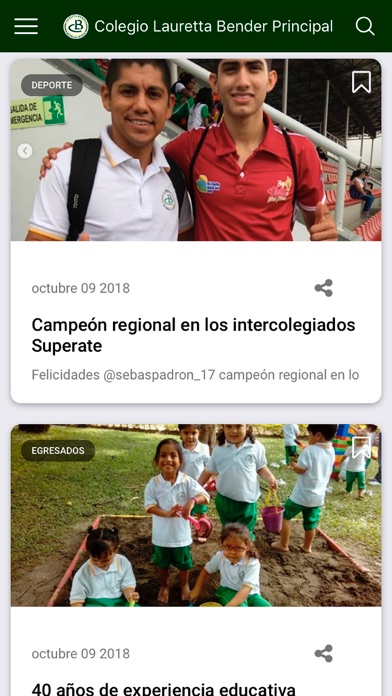Share the Campeón regional article

[324, 288]
